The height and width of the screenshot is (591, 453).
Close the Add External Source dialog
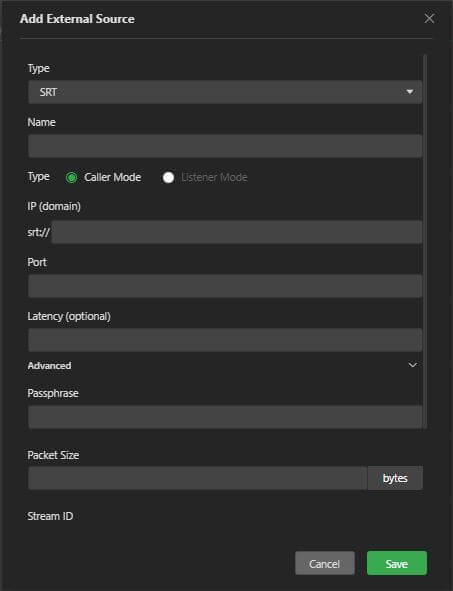tap(429, 18)
